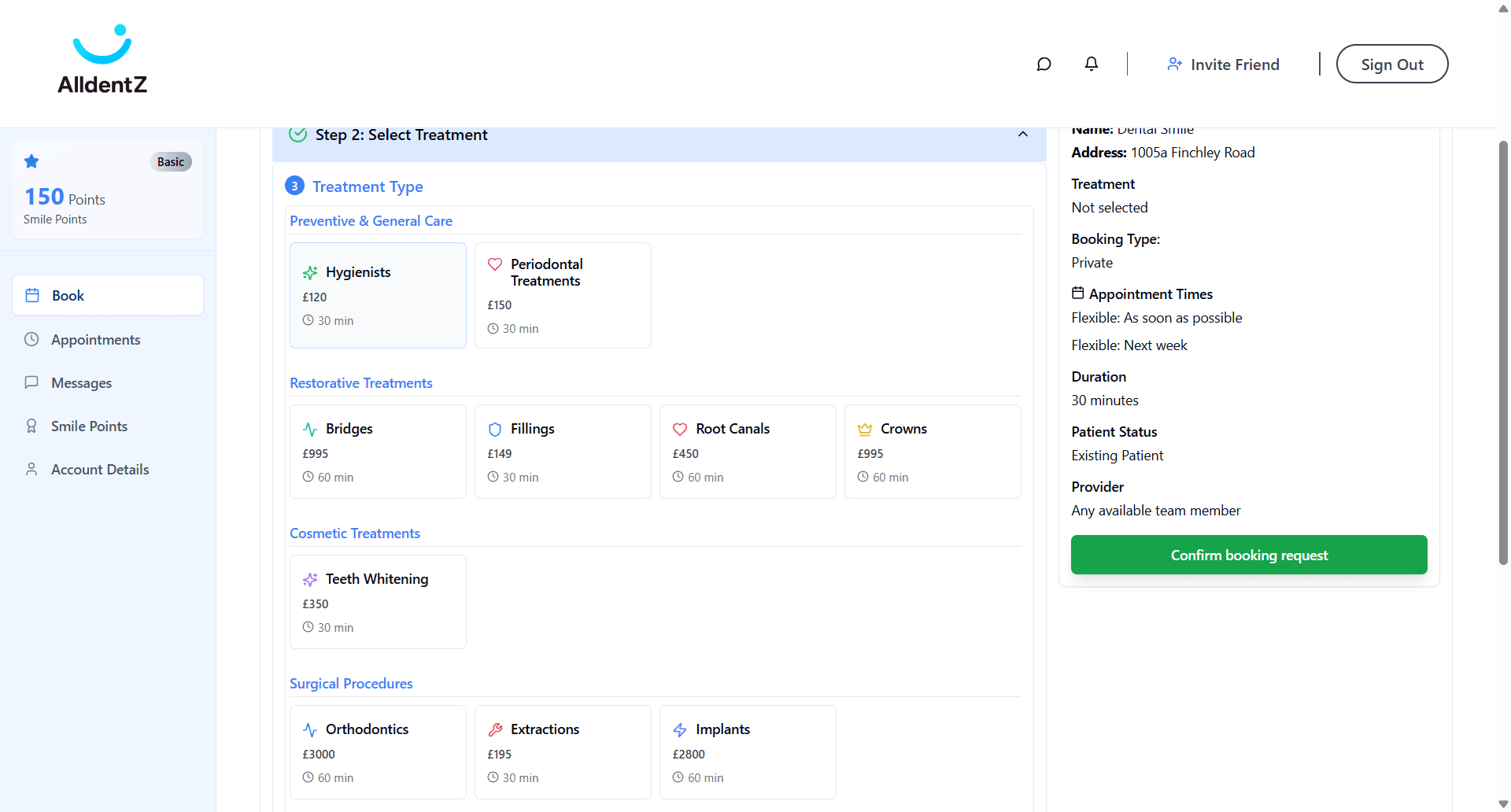
Task: Click the Invite Friend link
Action: tap(1223, 64)
